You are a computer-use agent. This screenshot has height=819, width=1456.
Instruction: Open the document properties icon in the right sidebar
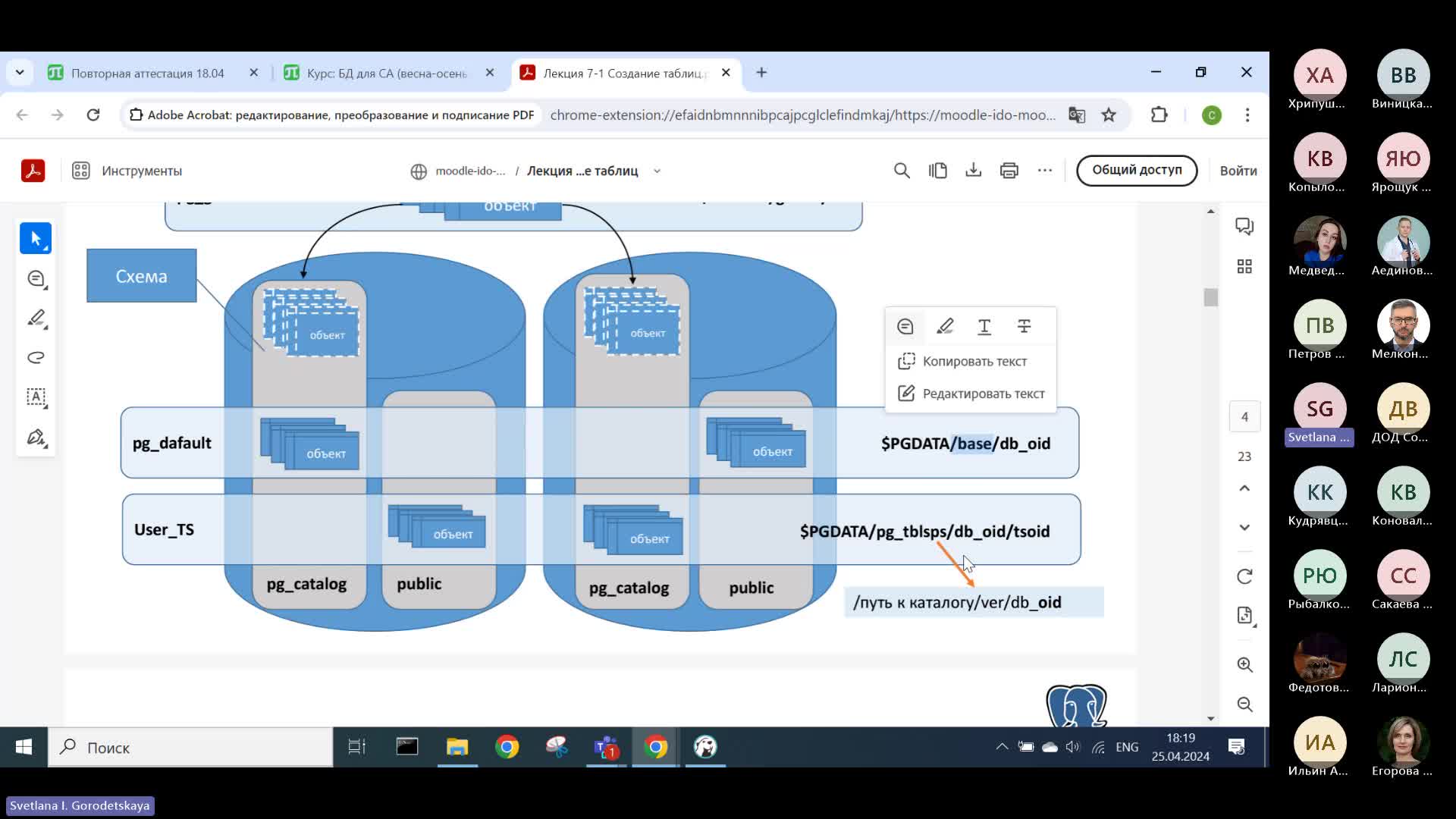point(1244,615)
